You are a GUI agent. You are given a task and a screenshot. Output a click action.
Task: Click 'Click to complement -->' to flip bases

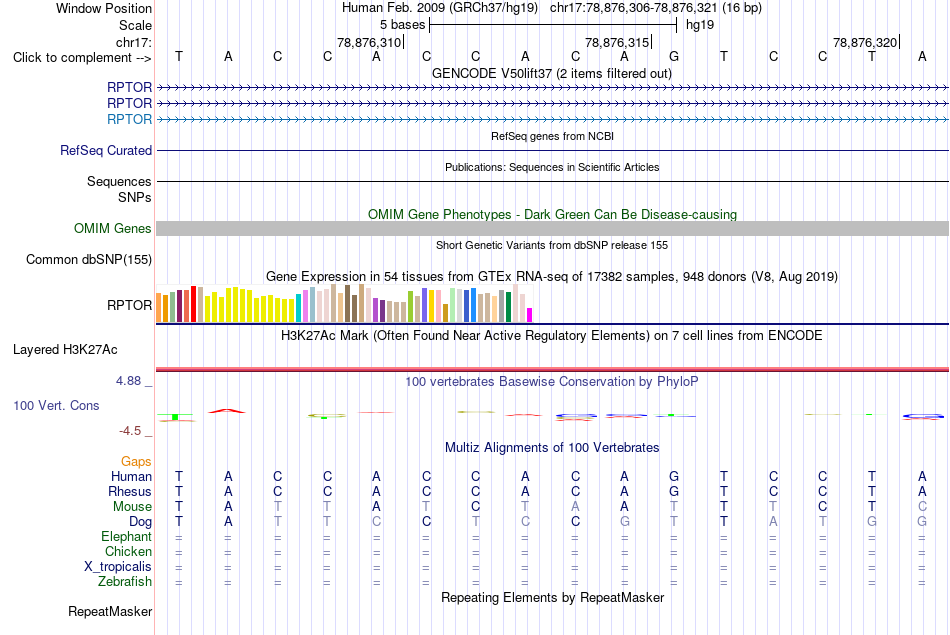[82, 58]
